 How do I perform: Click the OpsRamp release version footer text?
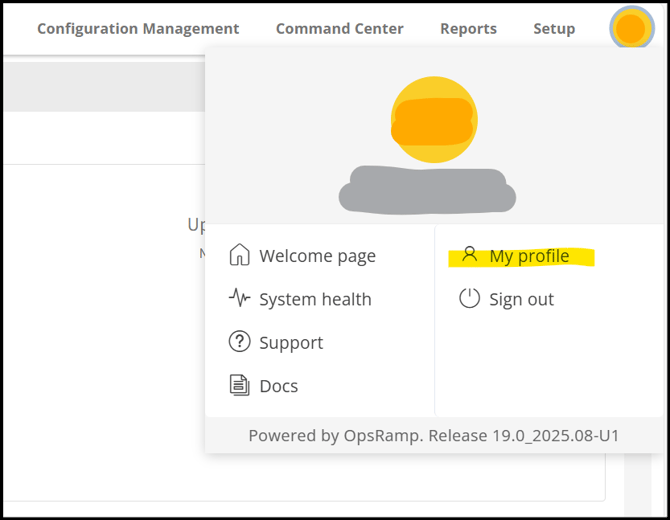[434, 436]
